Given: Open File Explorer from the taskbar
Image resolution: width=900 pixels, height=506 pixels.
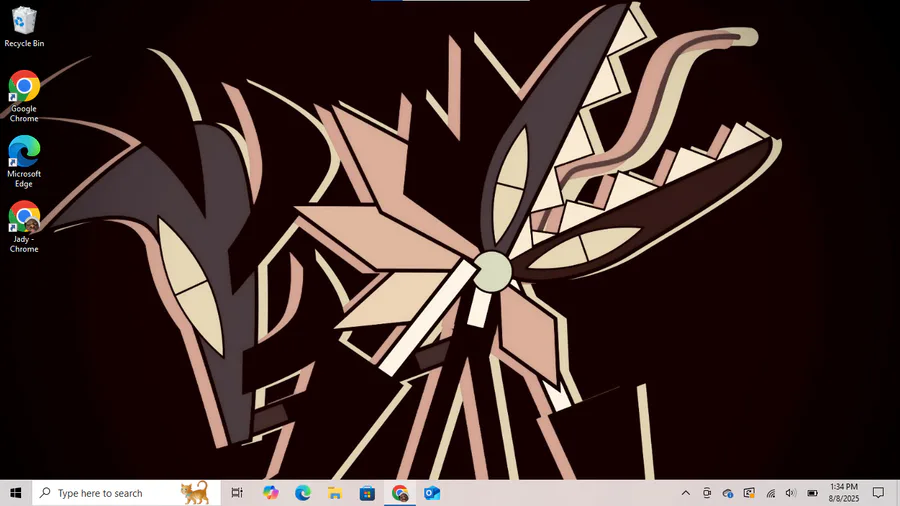Looking at the screenshot, I should (x=335, y=493).
